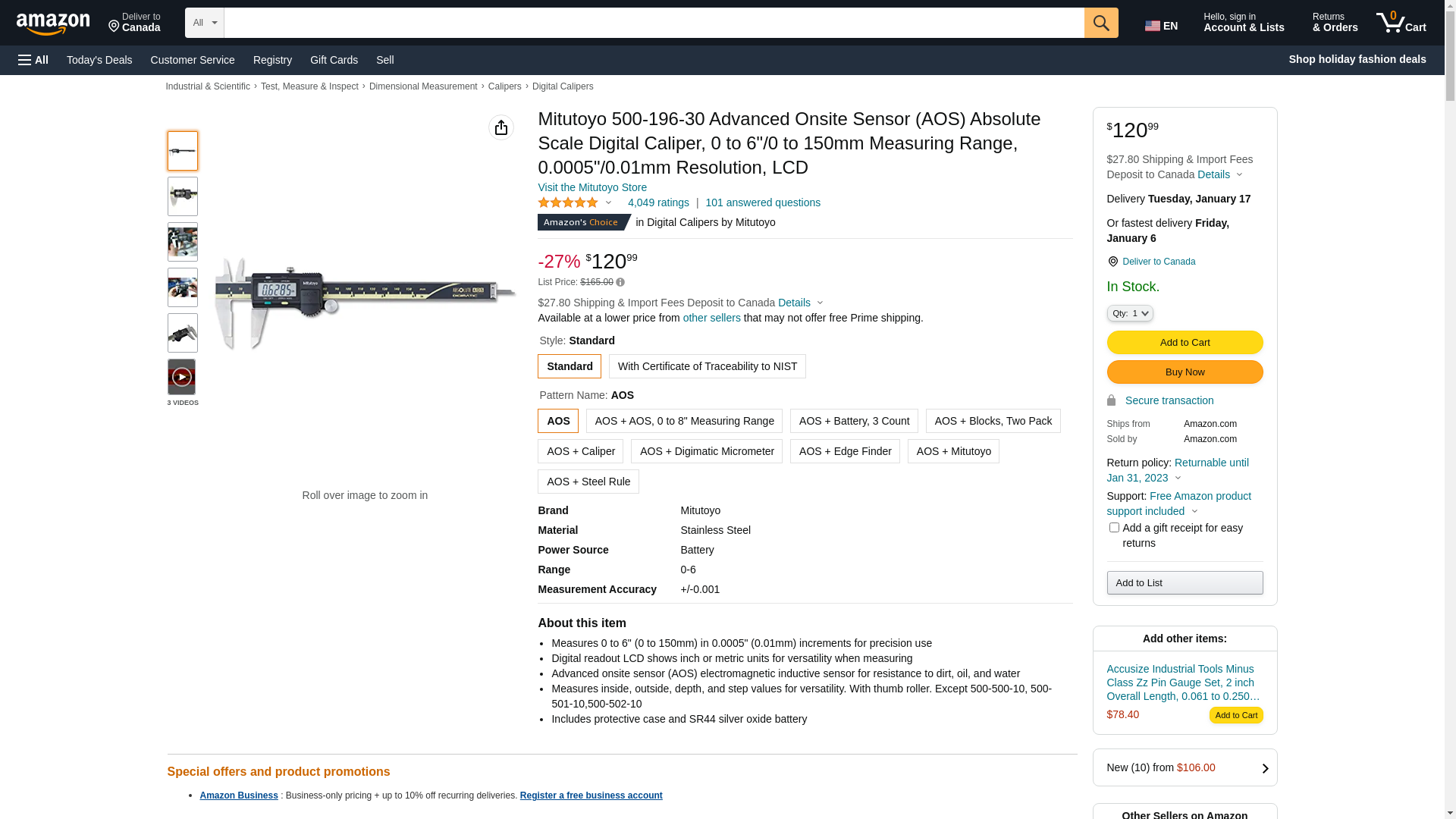Viewport: 1456px width, 819px height.
Task: Open the All hamburger menu
Action: point(33,60)
